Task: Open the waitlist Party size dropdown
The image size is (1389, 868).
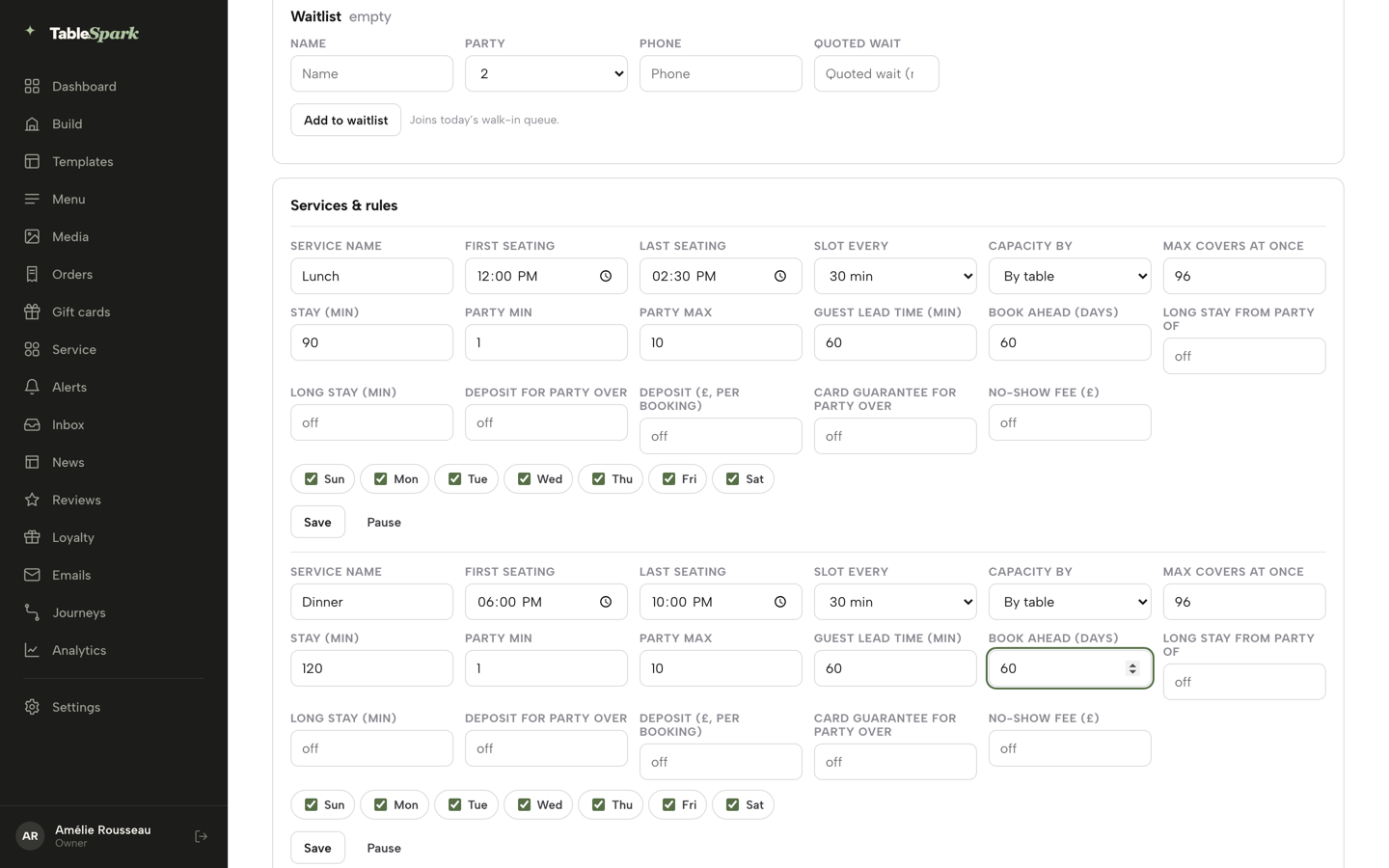Action: 546,73
